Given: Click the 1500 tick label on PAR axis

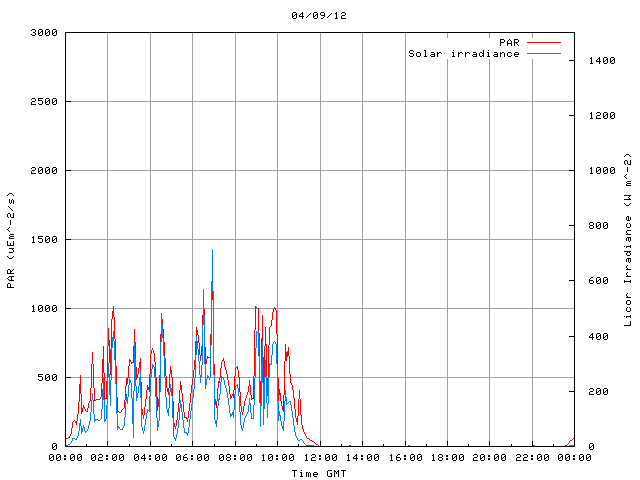Looking at the screenshot, I should point(44,240).
